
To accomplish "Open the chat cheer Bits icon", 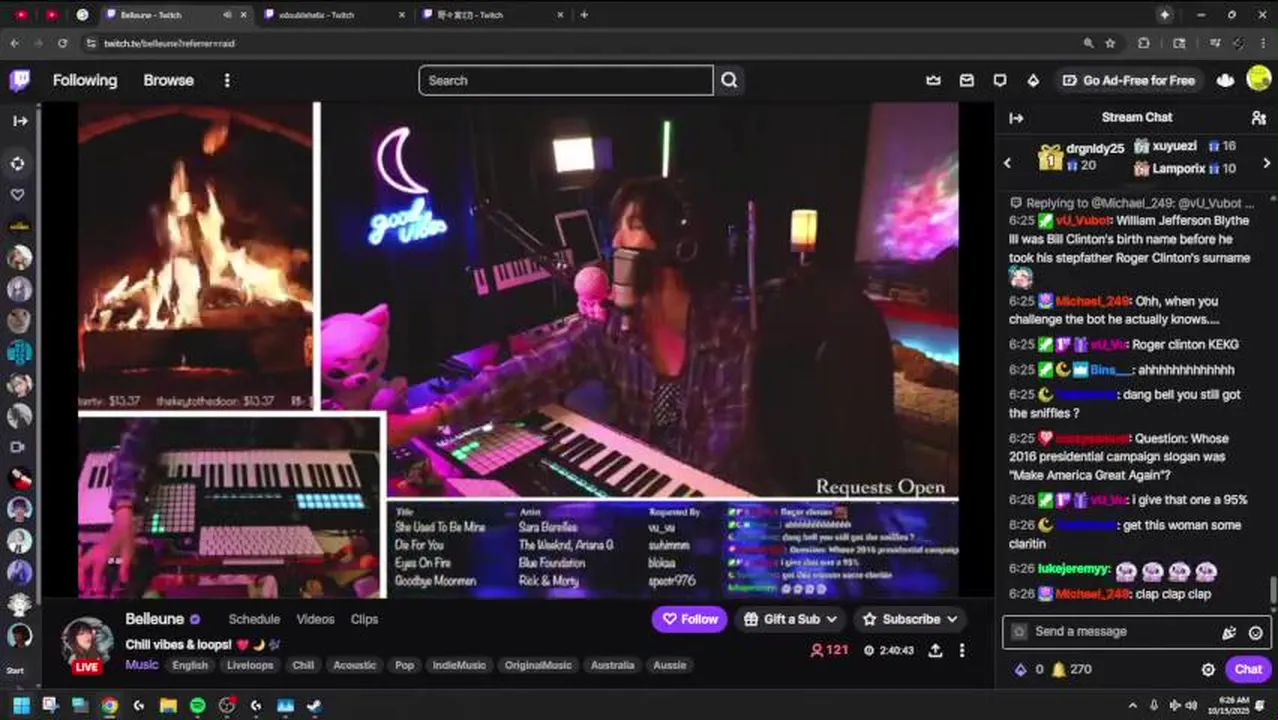I will [1229, 632].
